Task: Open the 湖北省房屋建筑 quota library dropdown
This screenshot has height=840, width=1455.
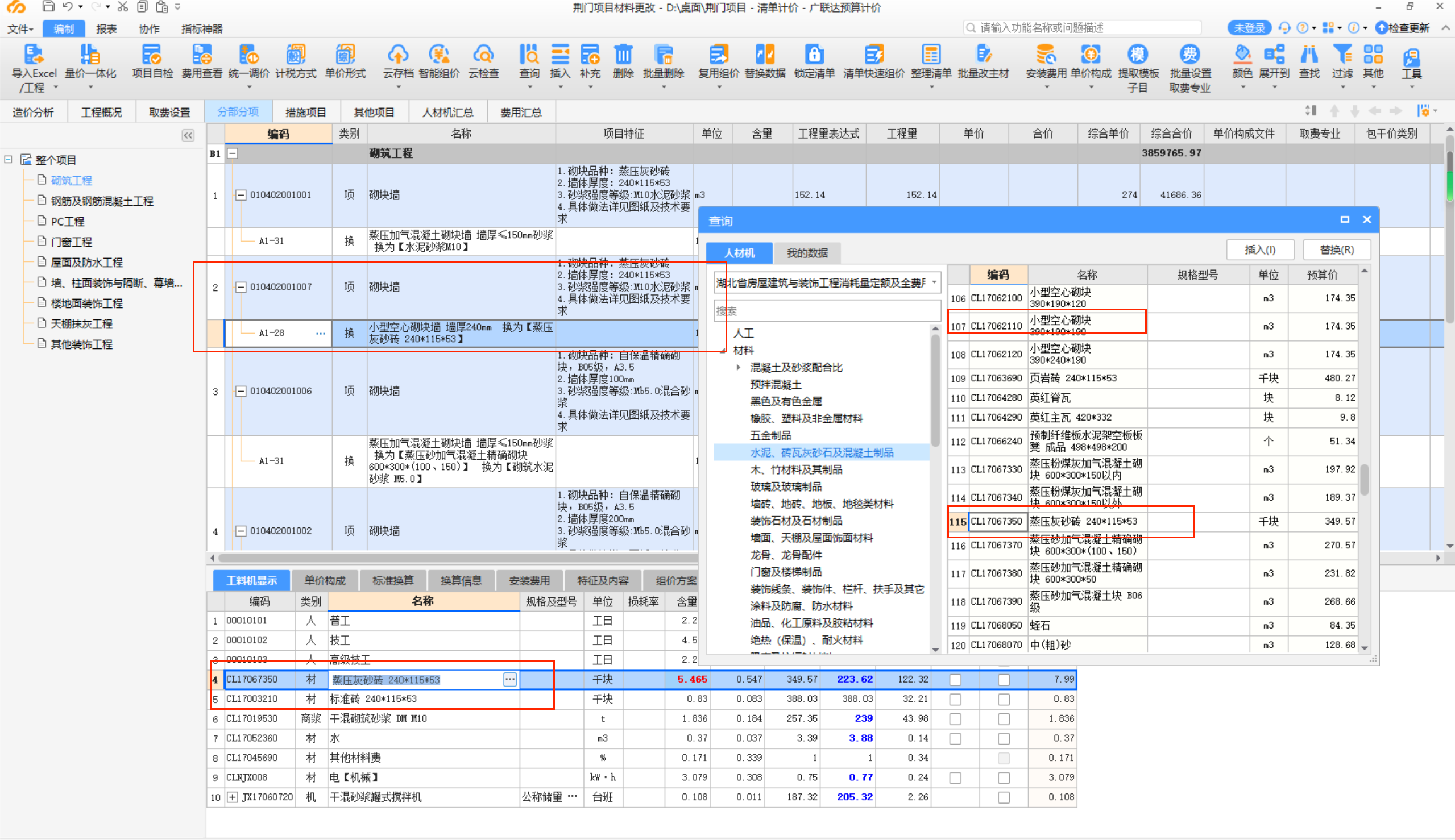Action: [x=934, y=282]
